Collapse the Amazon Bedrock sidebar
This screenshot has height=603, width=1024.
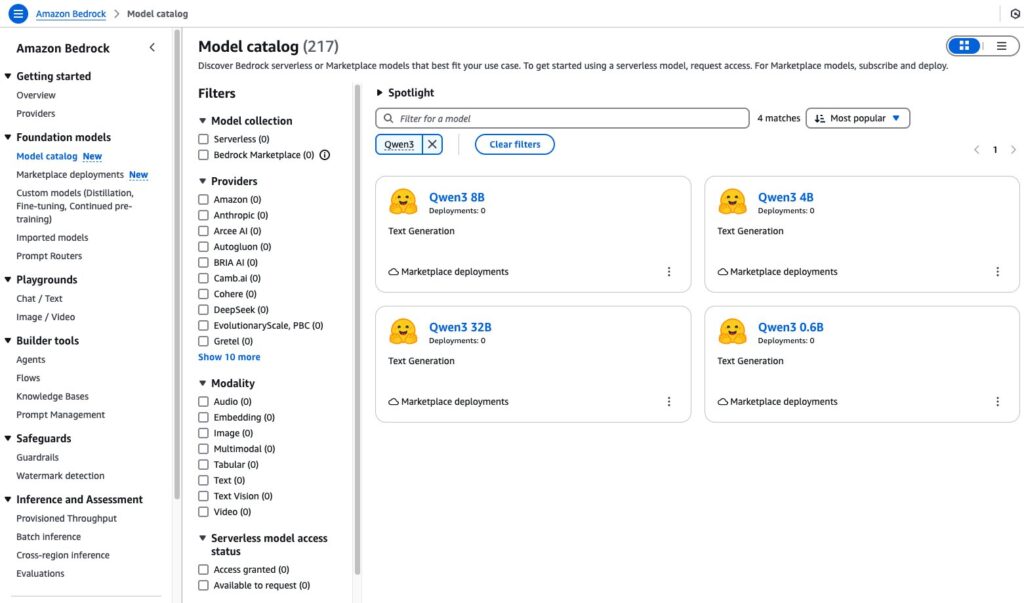click(x=152, y=48)
